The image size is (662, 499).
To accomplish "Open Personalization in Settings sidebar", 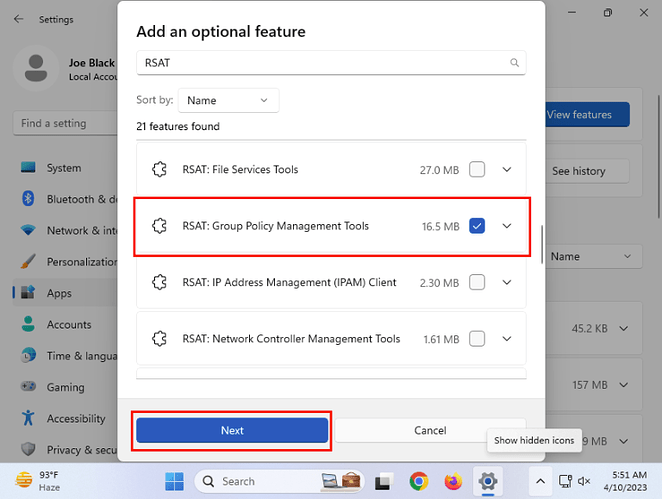I will tap(65, 262).
